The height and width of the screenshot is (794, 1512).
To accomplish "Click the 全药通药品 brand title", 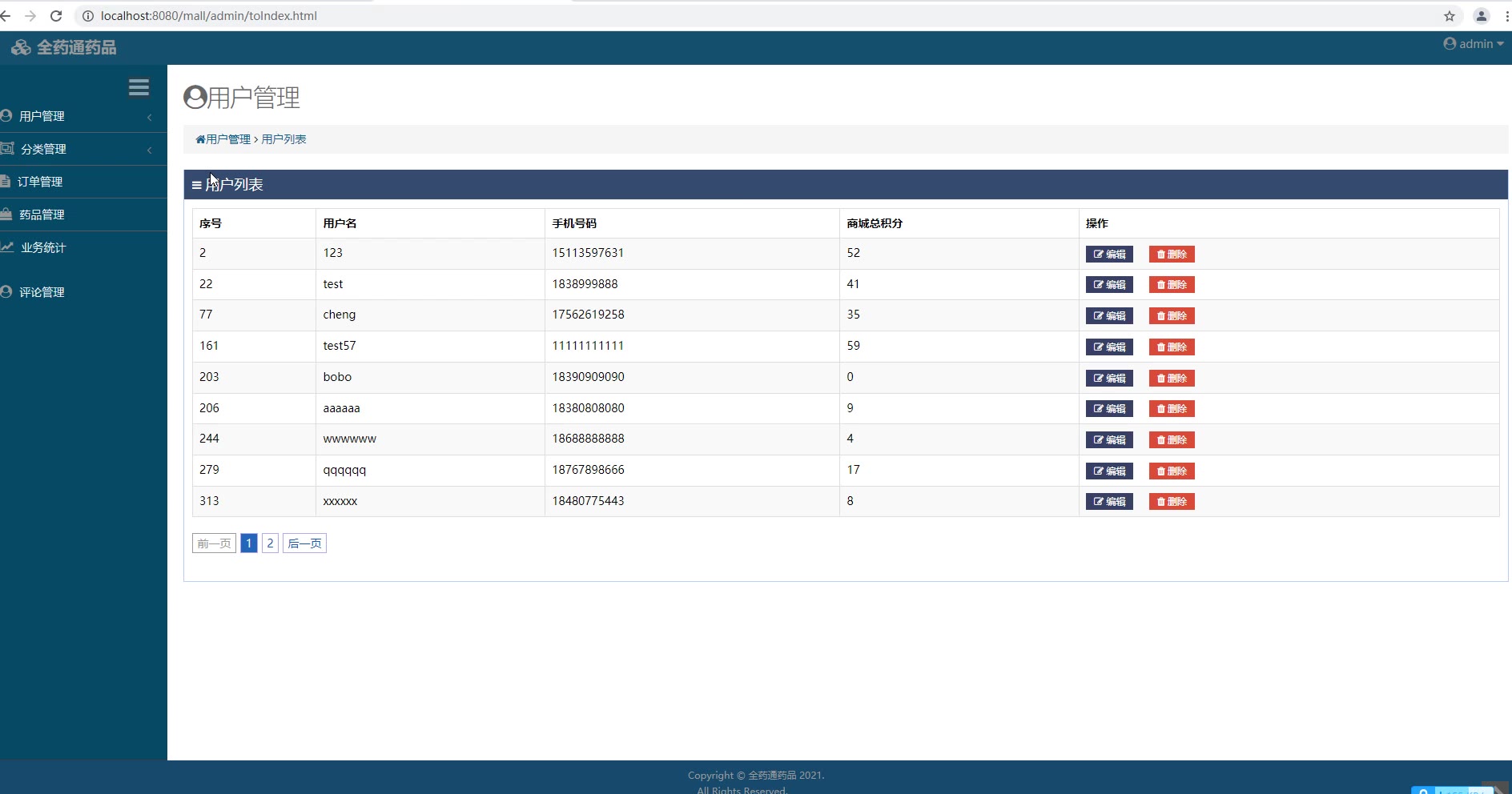I will tap(76, 48).
